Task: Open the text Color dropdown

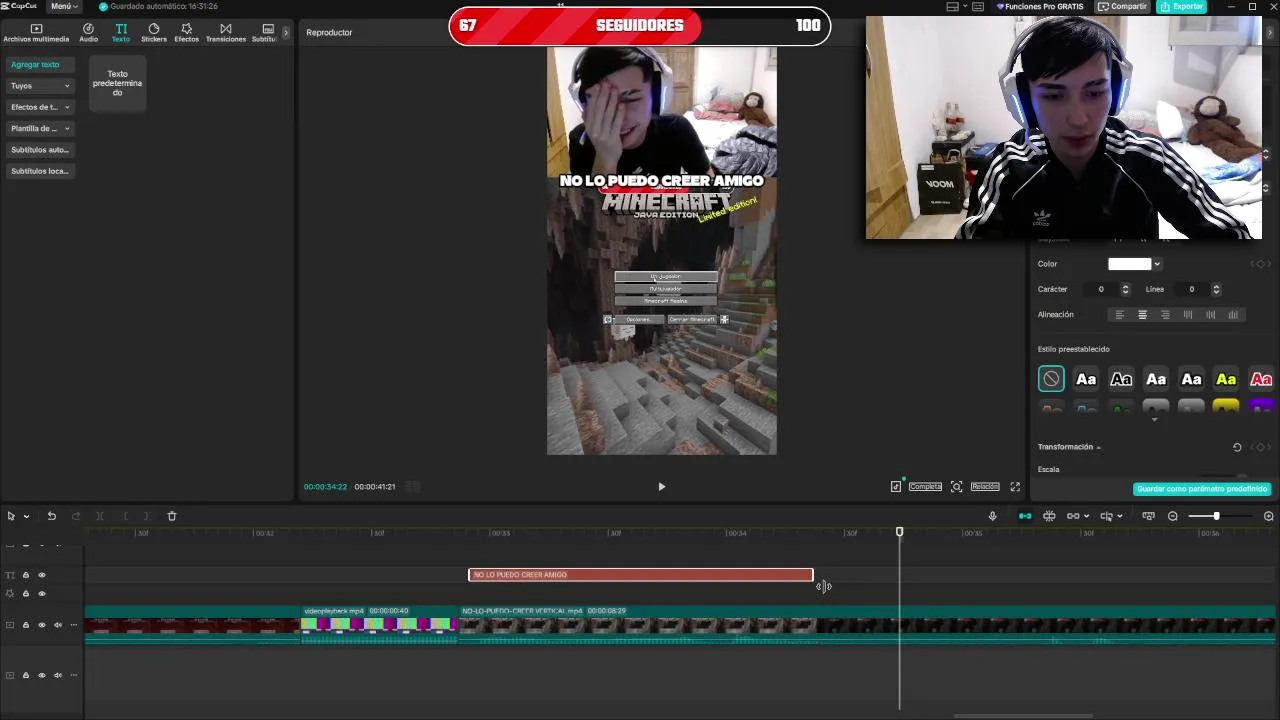Action: 1157,264
